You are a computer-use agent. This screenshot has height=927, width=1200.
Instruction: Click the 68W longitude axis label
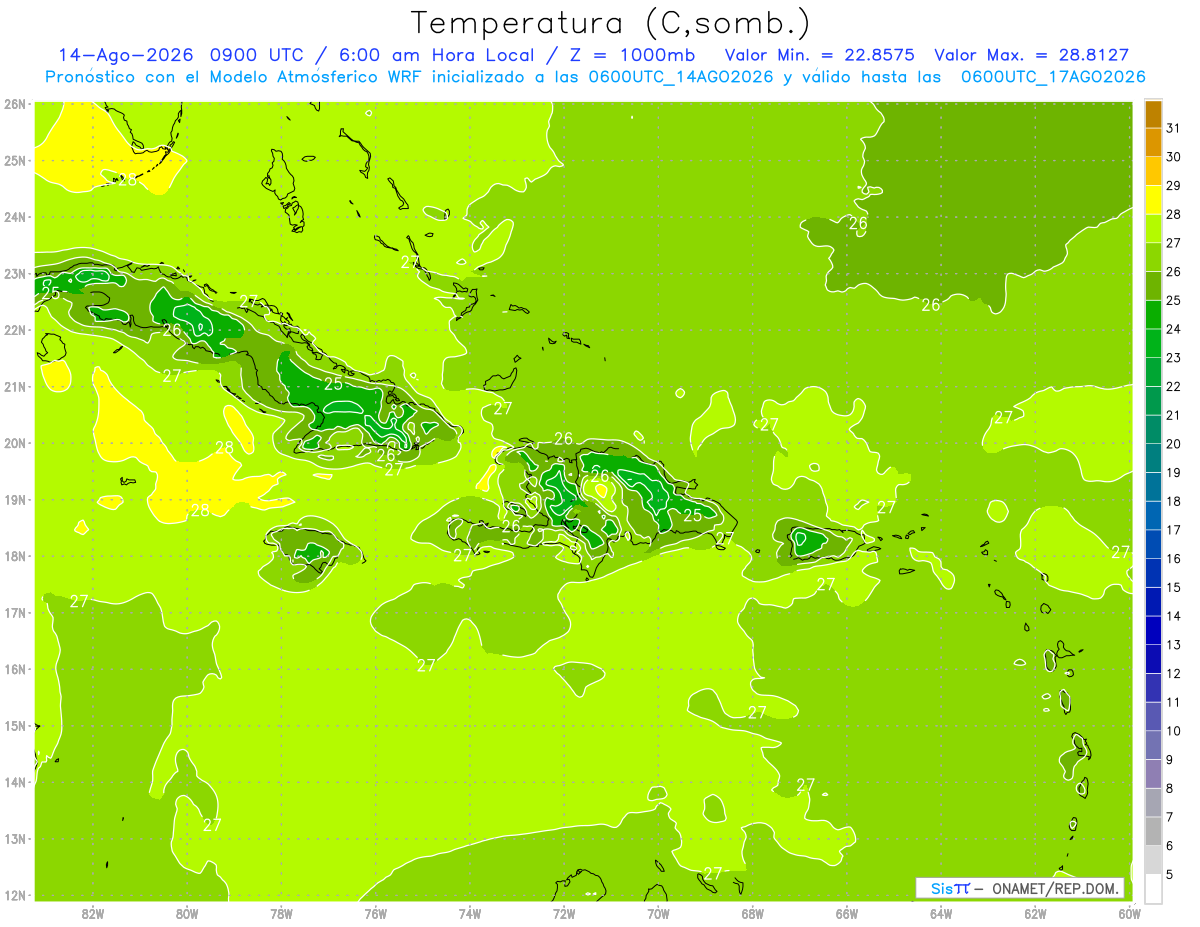752,913
